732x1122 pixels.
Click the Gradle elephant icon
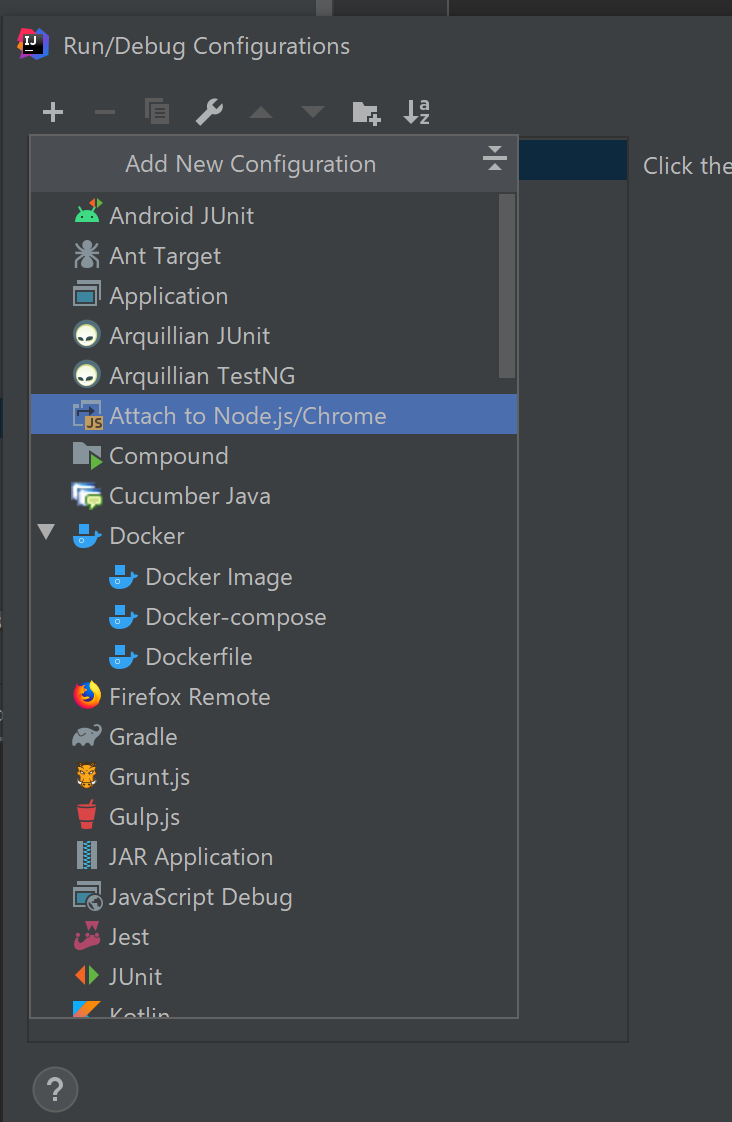point(87,736)
